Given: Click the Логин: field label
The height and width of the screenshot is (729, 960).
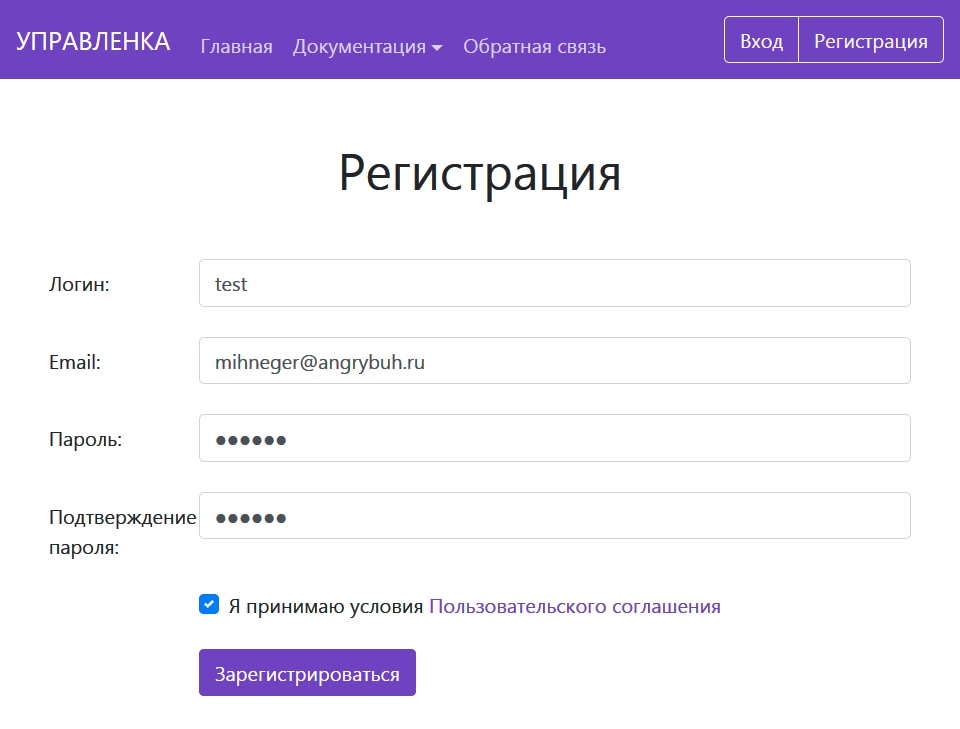Looking at the screenshot, I should [79, 285].
